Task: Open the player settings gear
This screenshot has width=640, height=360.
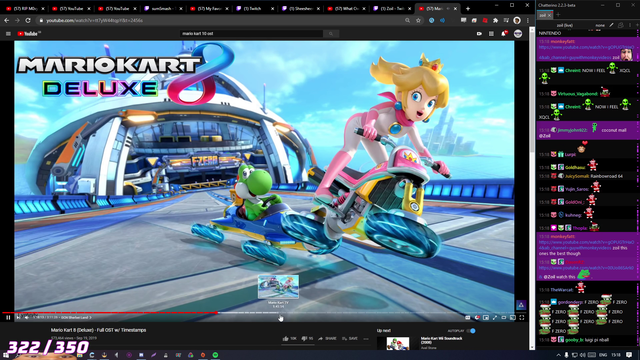Action: pos(477,318)
